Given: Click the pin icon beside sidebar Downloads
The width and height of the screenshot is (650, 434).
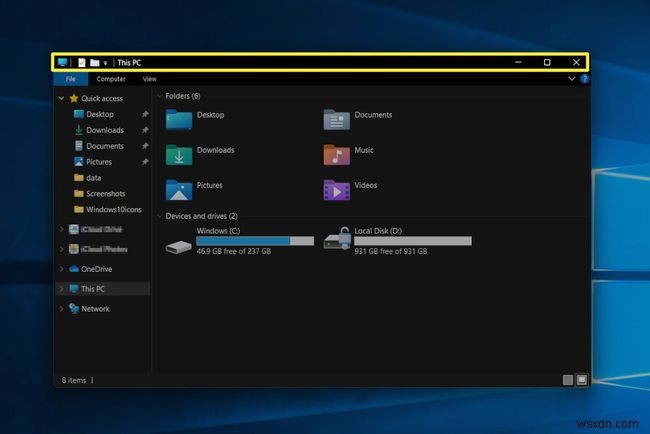Looking at the screenshot, I should tap(145, 130).
